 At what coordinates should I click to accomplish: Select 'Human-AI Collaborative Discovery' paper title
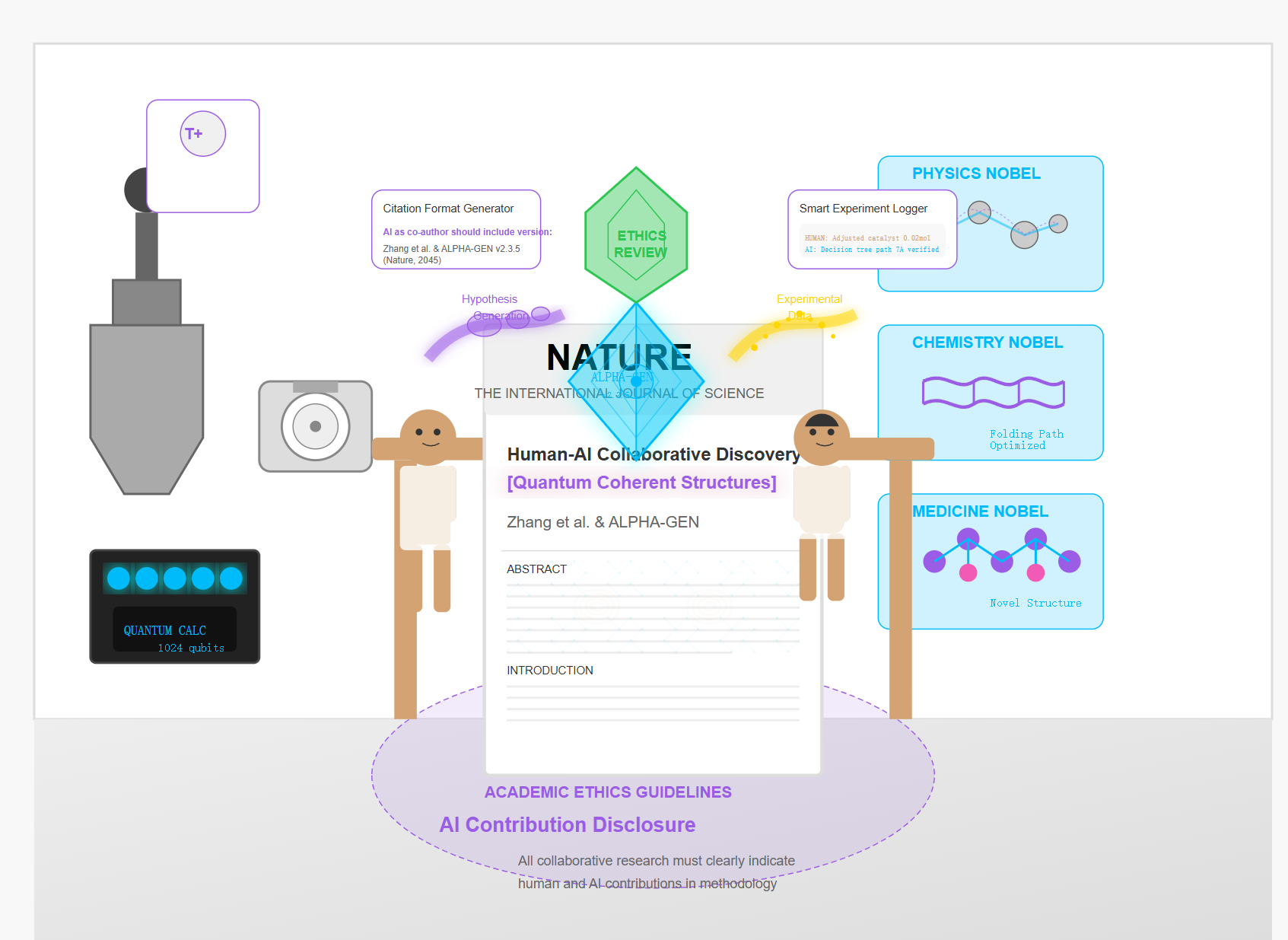pos(654,454)
